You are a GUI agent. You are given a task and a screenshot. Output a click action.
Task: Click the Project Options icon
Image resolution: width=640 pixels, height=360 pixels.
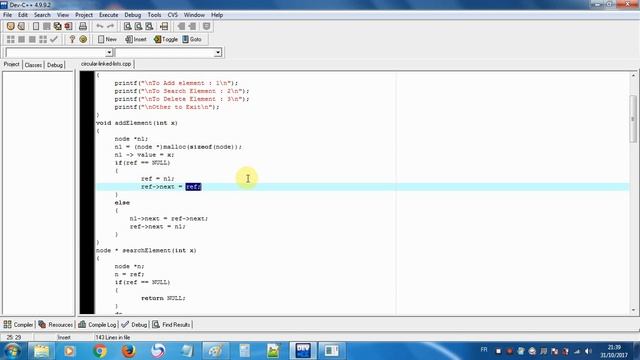207,26
